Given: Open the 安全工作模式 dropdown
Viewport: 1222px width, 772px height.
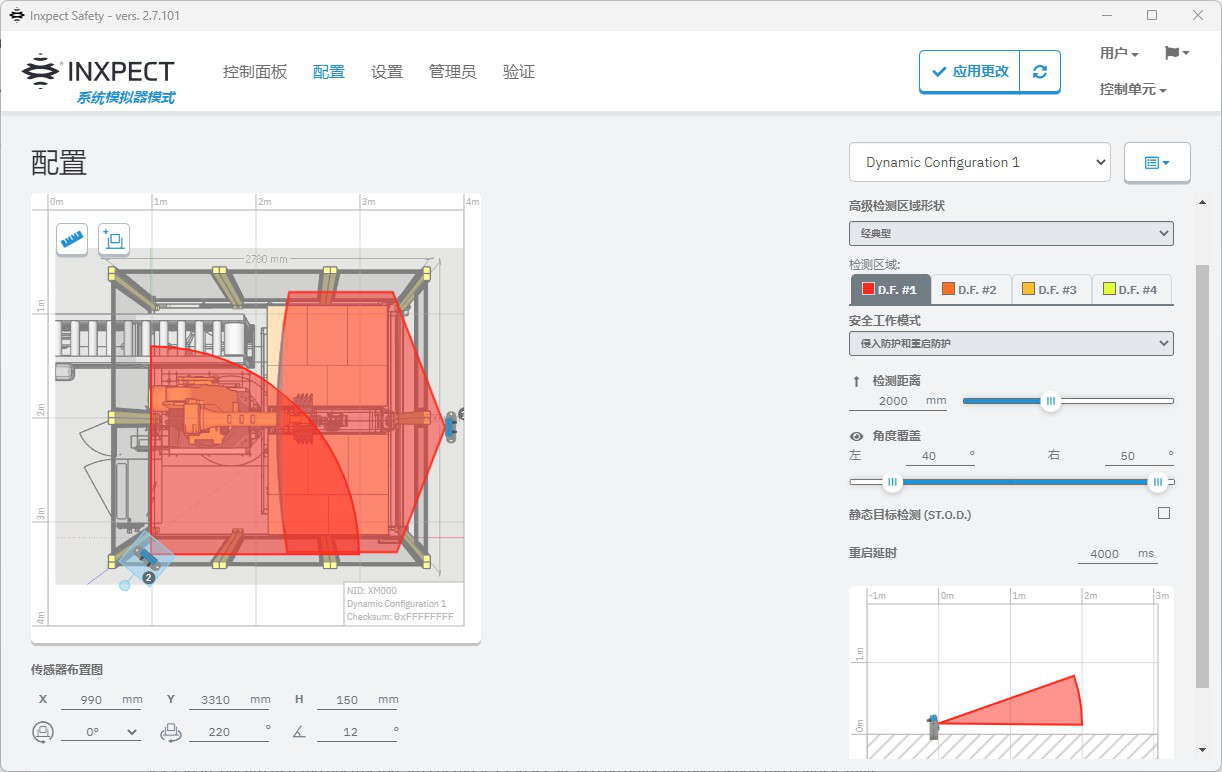Looking at the screenshot, I should pyautogui.click(x=1011, y=343).
